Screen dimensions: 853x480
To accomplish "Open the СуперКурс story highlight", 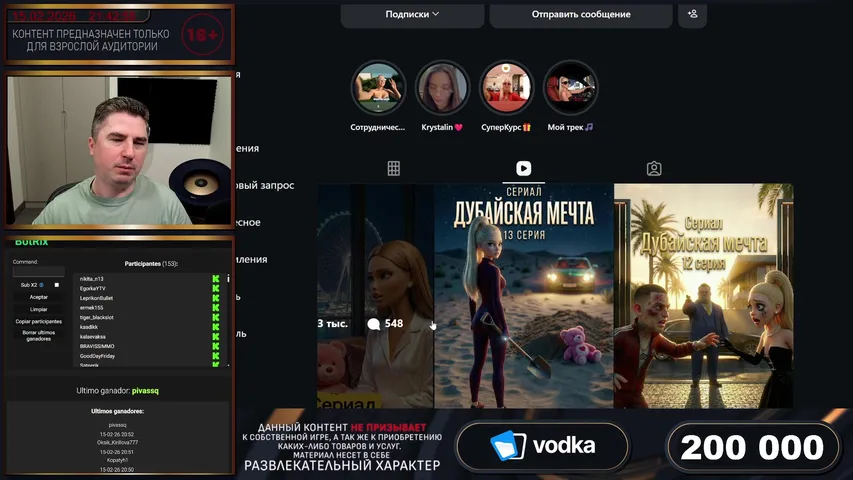I will coord(506,89).
